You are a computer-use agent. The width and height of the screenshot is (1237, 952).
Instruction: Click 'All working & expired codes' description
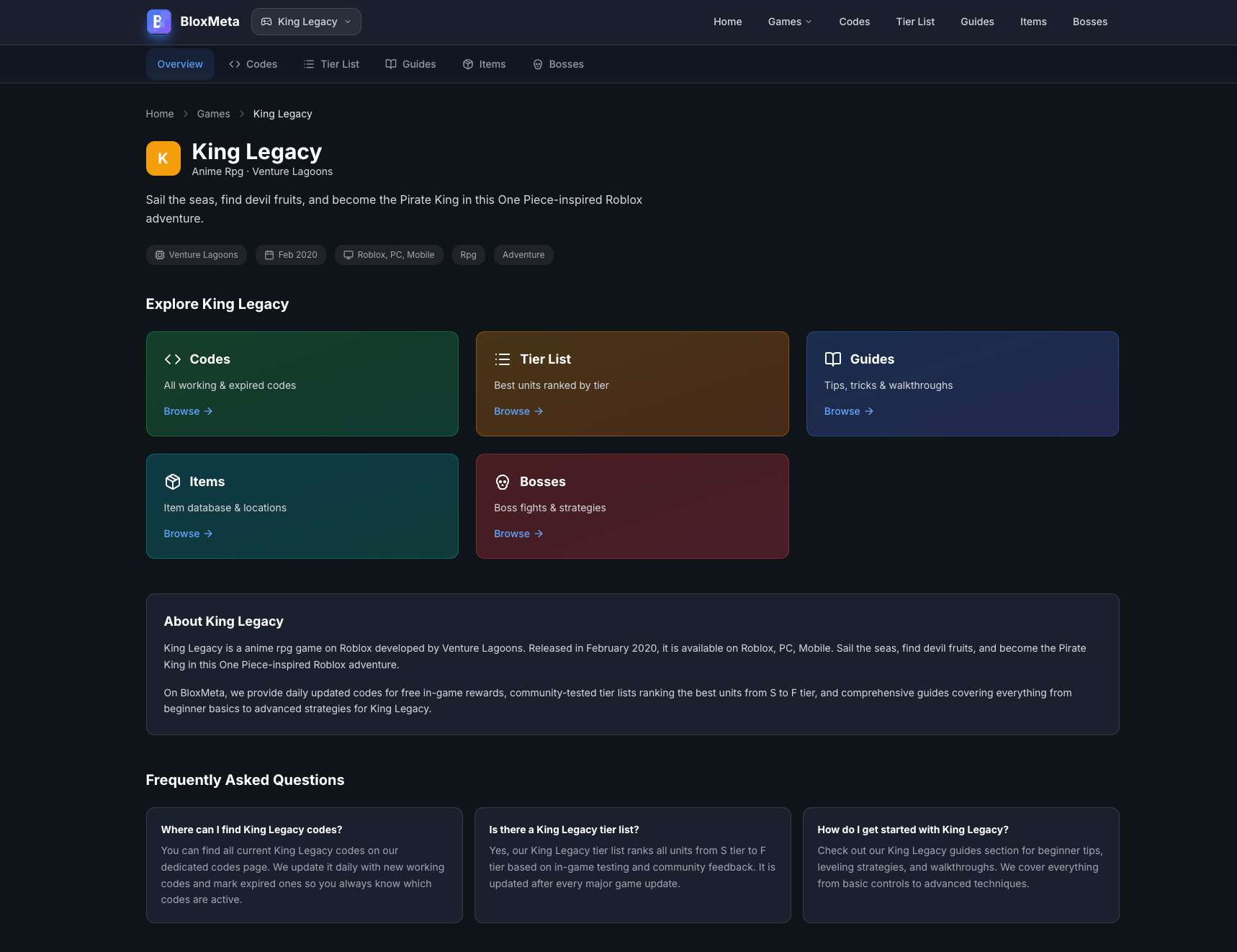pyautogui.click(x=230, y=385)
